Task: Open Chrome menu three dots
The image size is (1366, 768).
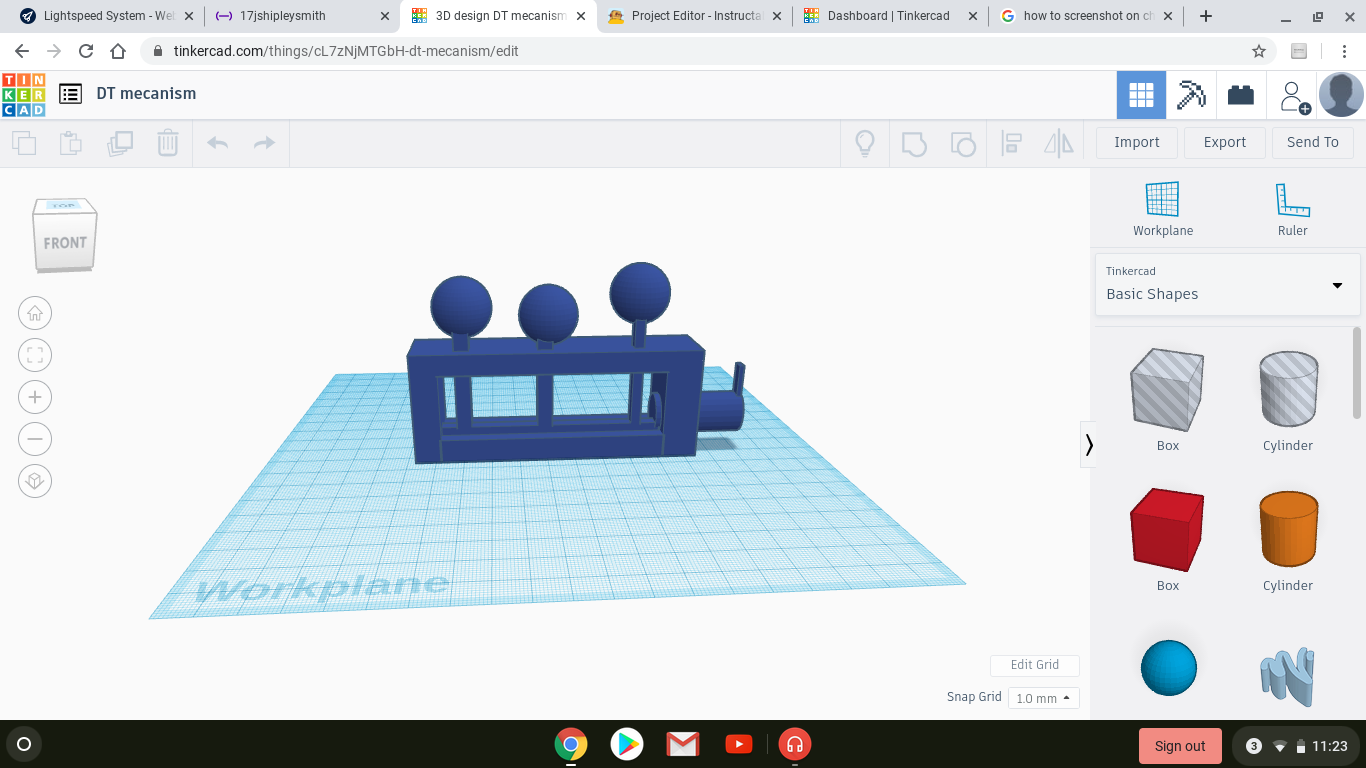Action: coord(1344,51)
